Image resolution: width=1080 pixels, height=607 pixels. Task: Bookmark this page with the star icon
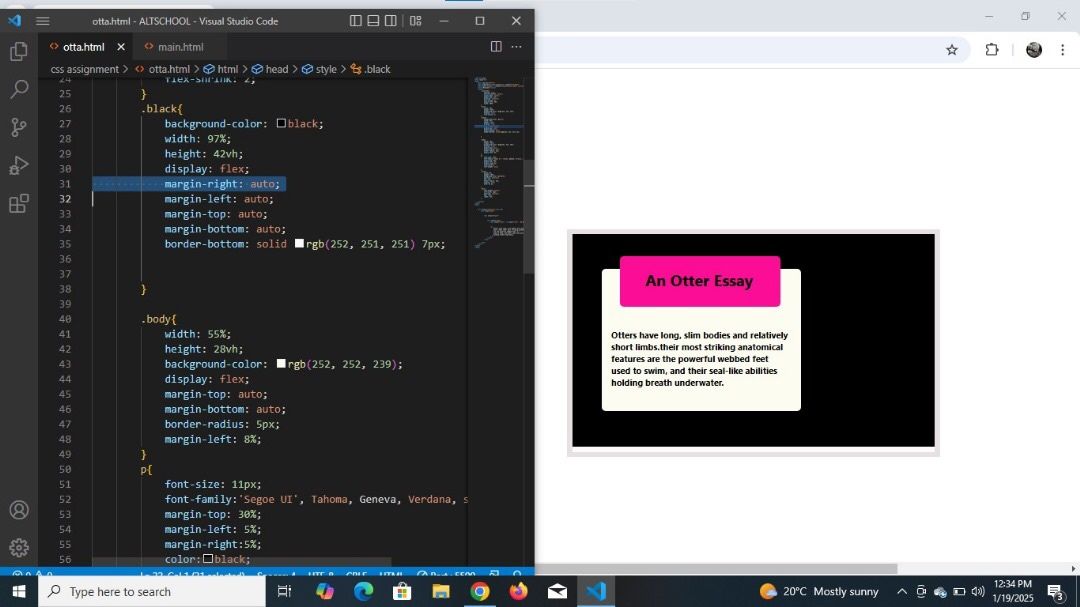952,50
